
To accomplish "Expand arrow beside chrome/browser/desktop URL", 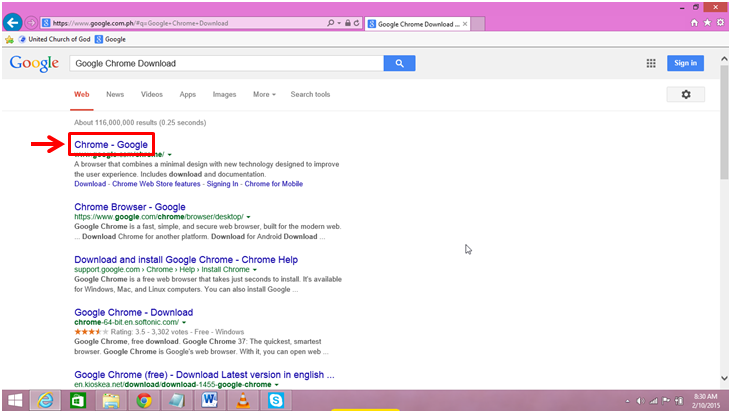I will tap(249, 217).
